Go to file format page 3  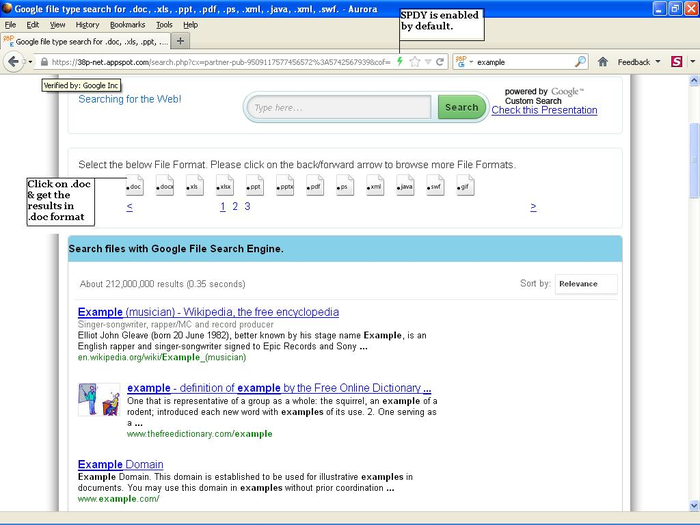coord(247,206)
